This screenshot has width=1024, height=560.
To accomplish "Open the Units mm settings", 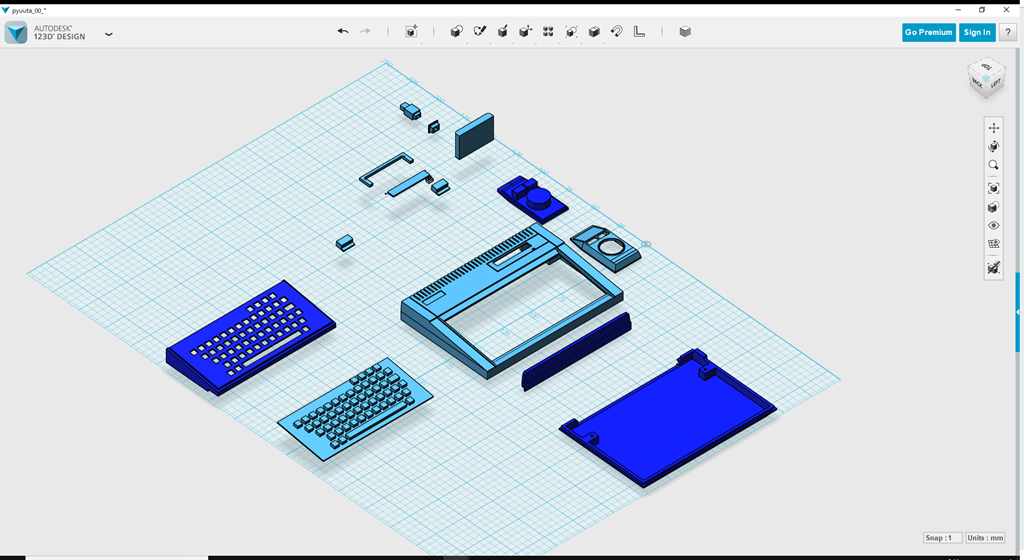I will point(986,538).
